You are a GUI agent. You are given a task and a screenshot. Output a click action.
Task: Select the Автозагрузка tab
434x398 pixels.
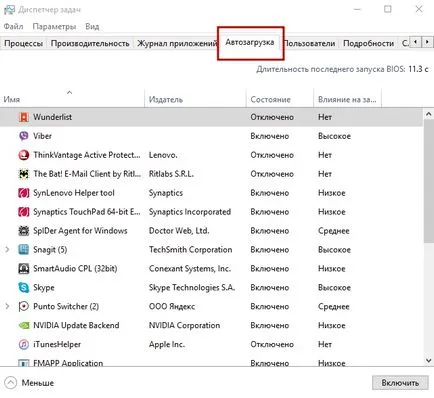pyautogui.click(x=250, y=42)
